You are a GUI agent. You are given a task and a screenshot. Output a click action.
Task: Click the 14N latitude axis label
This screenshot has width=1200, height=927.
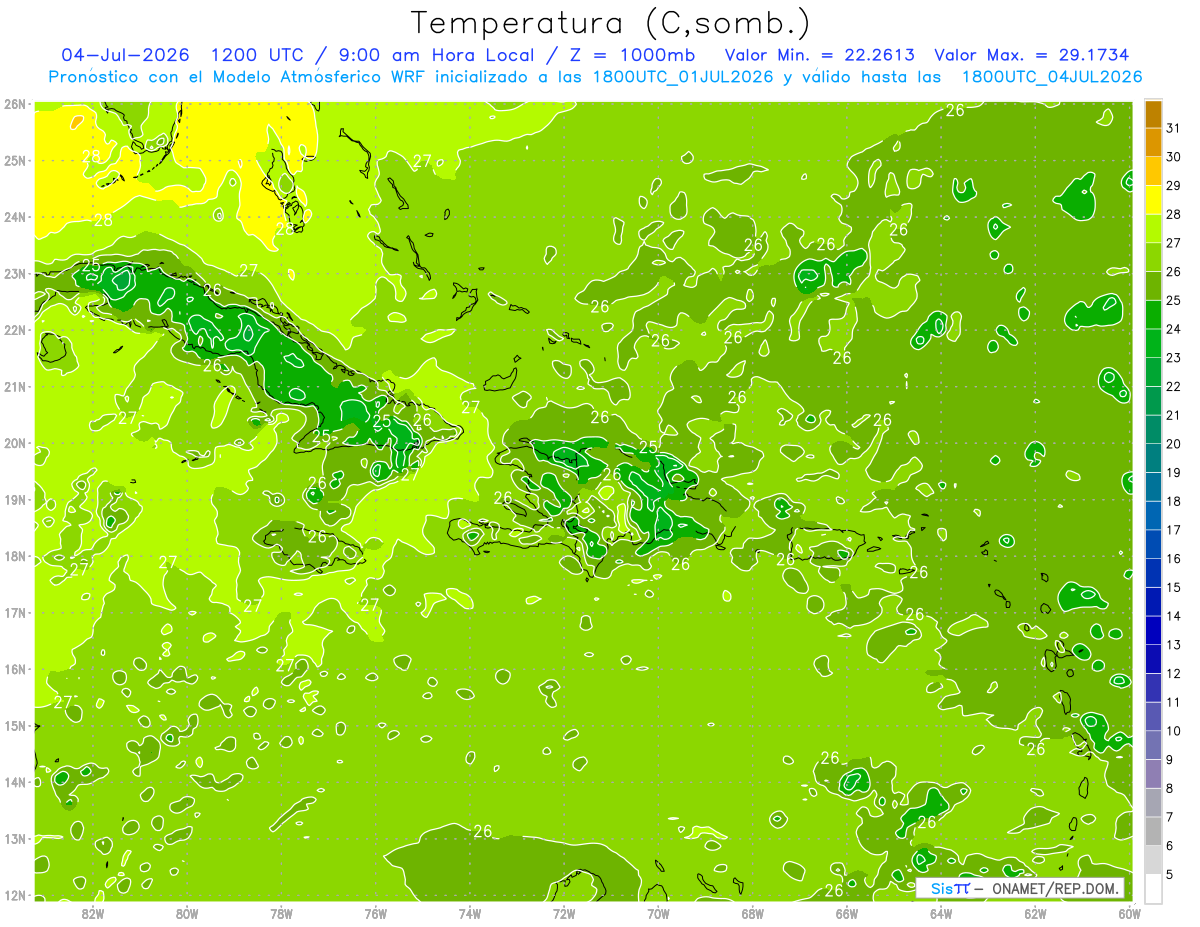tap(15, 782)
